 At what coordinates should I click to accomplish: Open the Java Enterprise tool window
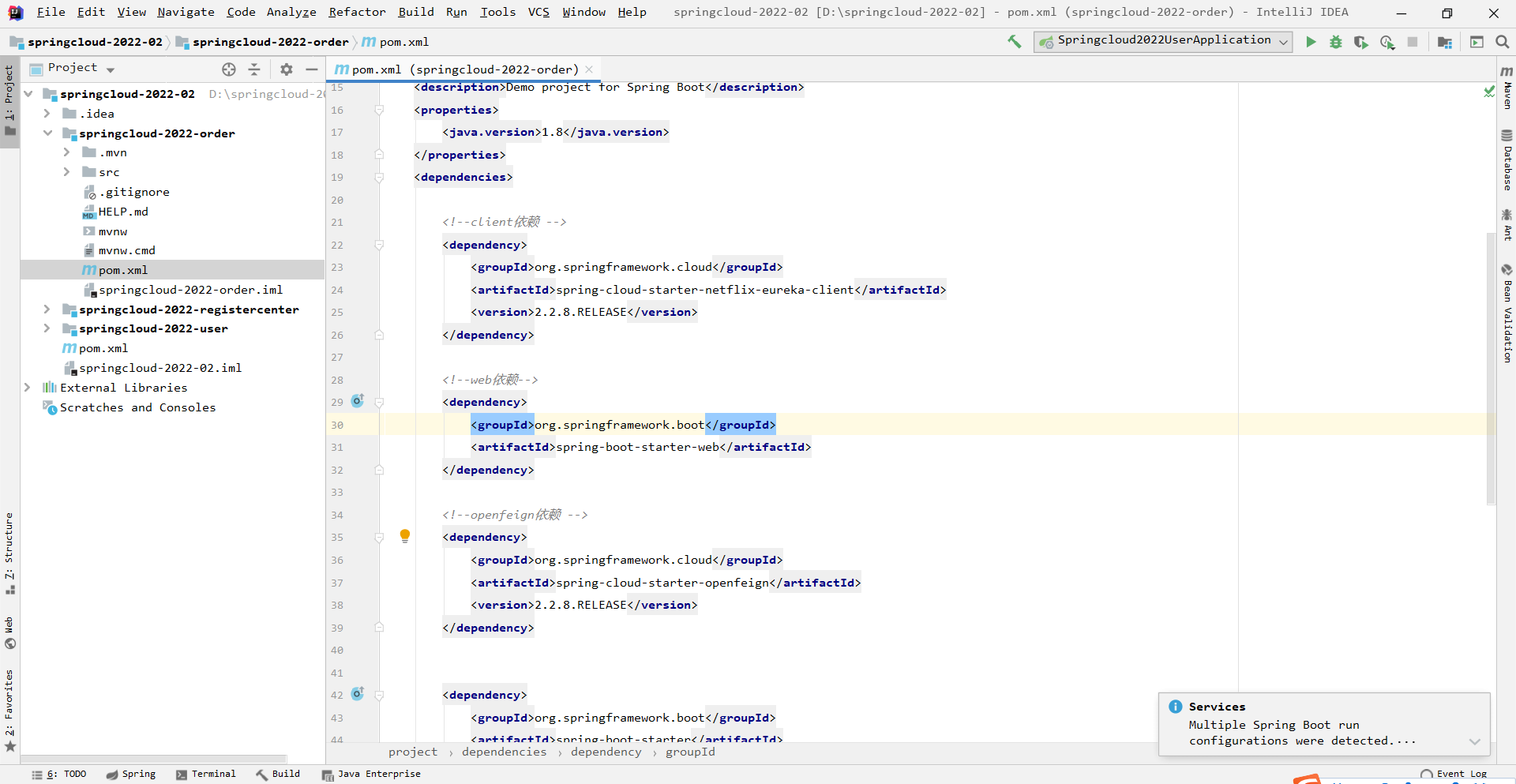tap(371, 774)
